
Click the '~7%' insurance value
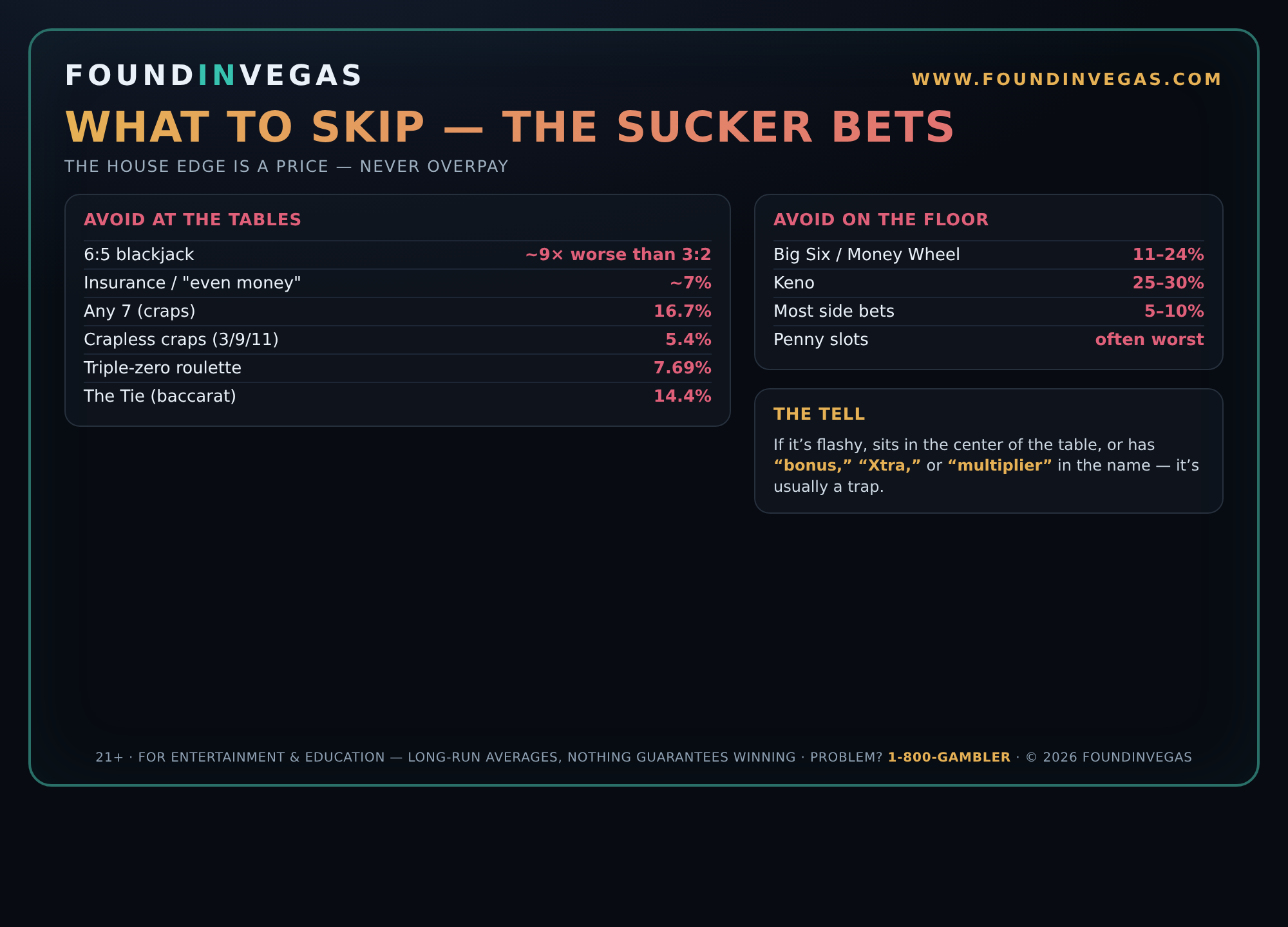click(x=690, y=283)
